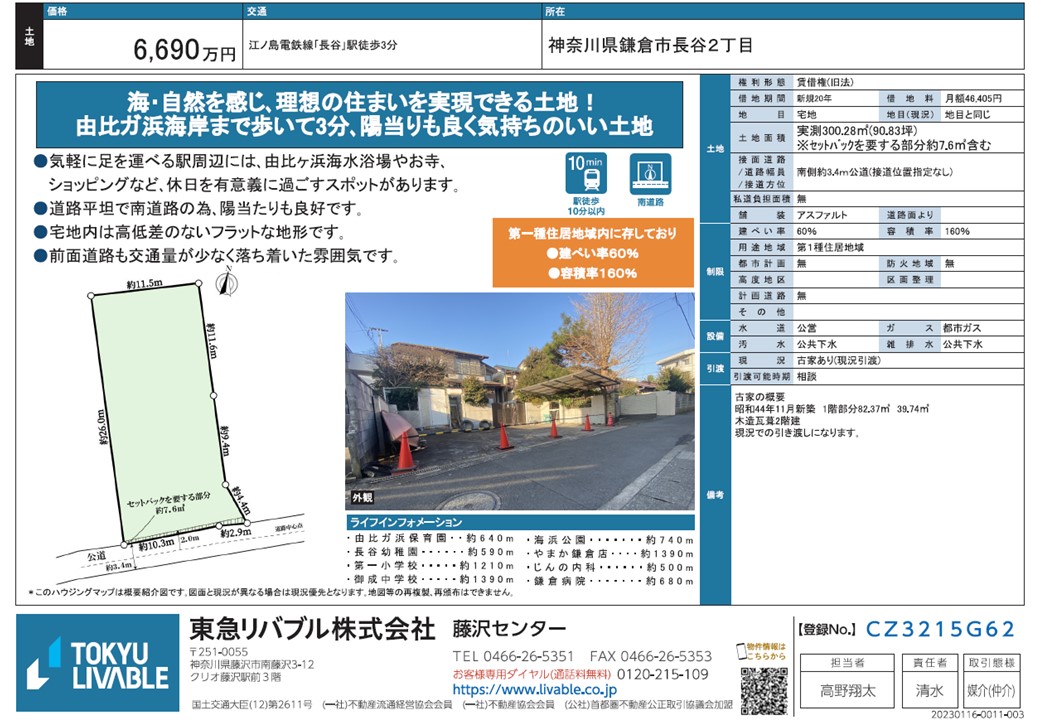
Task: Click the 南道路 compass house icon
Action: [x=649, y=177]
